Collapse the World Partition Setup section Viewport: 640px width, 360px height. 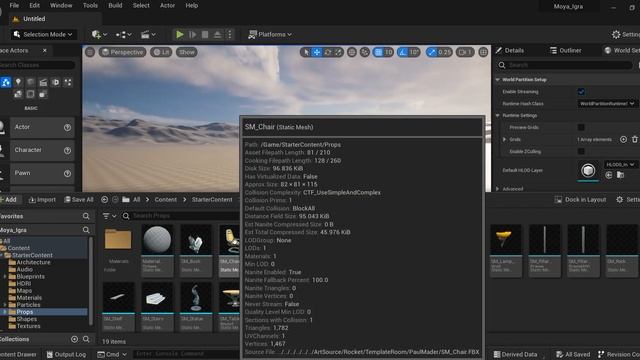point(498,80)
